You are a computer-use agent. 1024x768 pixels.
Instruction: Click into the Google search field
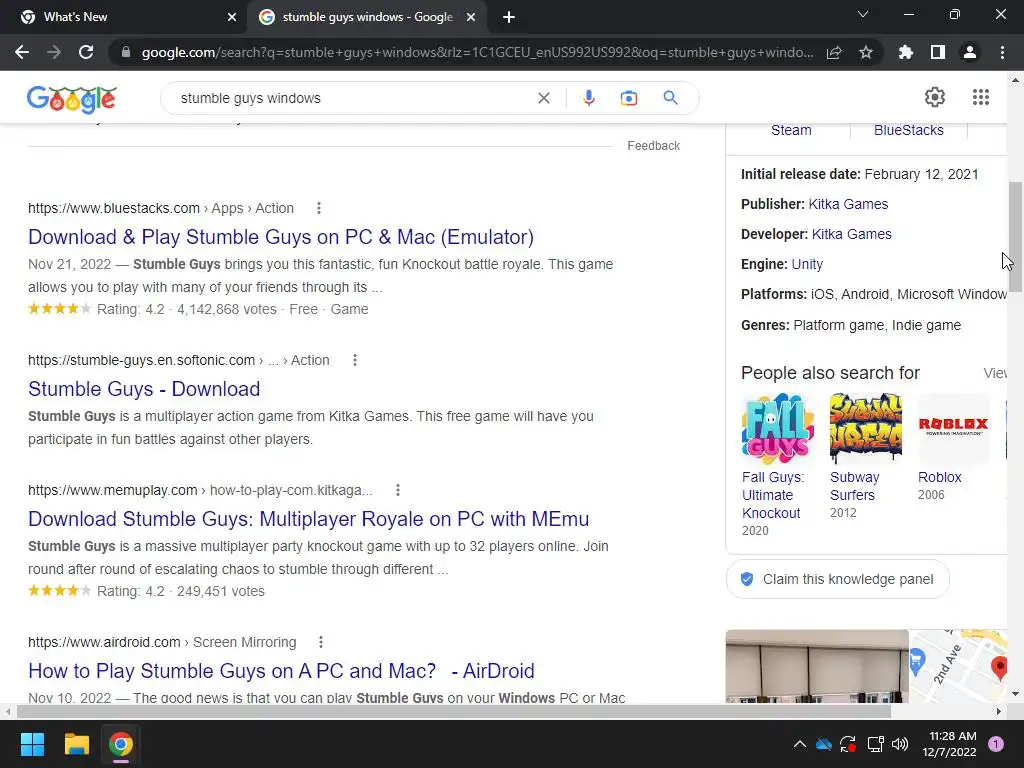point(353,98)
